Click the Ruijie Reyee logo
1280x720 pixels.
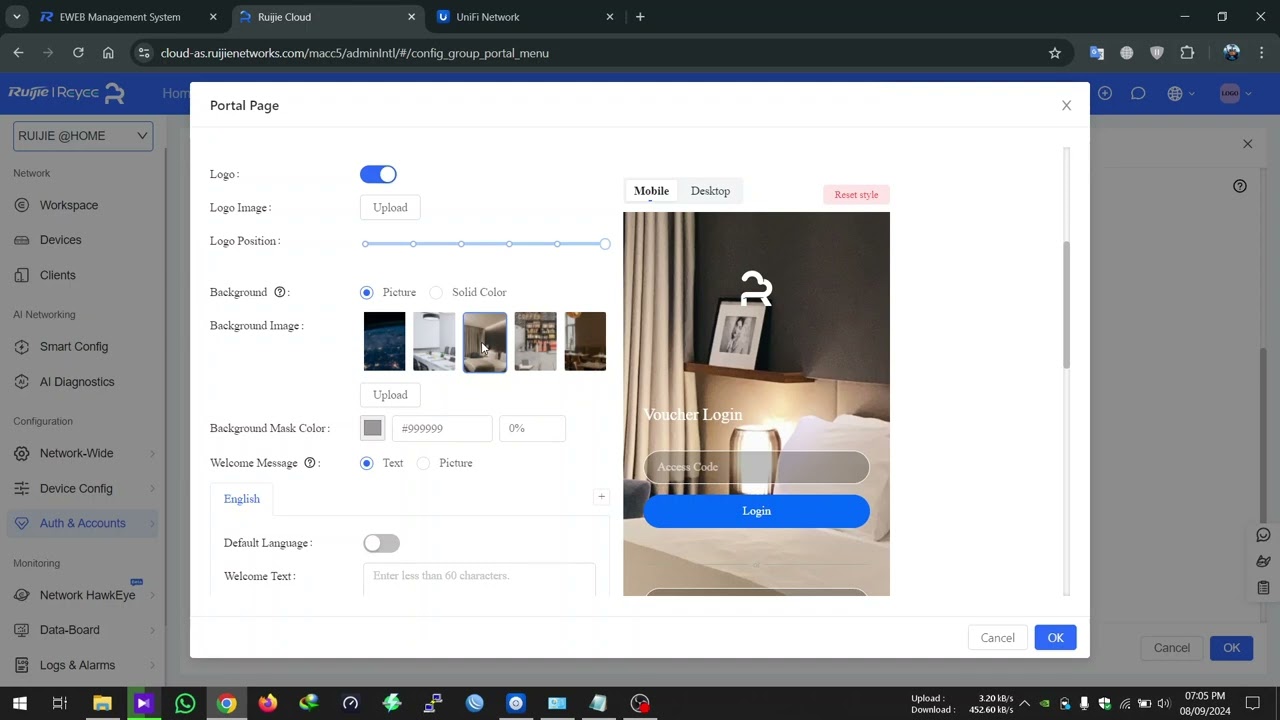pyautogui.click(x=67, y=93)
